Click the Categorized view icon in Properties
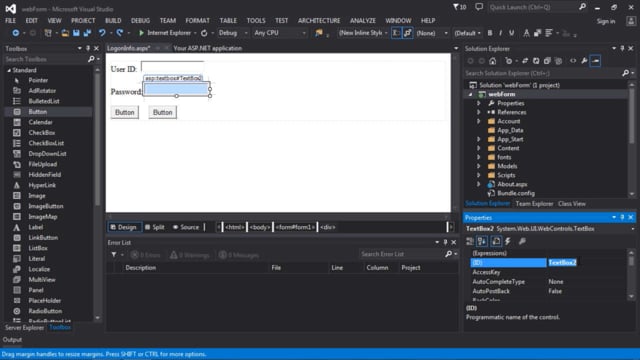Viewport: 640px width, 360px height. [470, 241]
